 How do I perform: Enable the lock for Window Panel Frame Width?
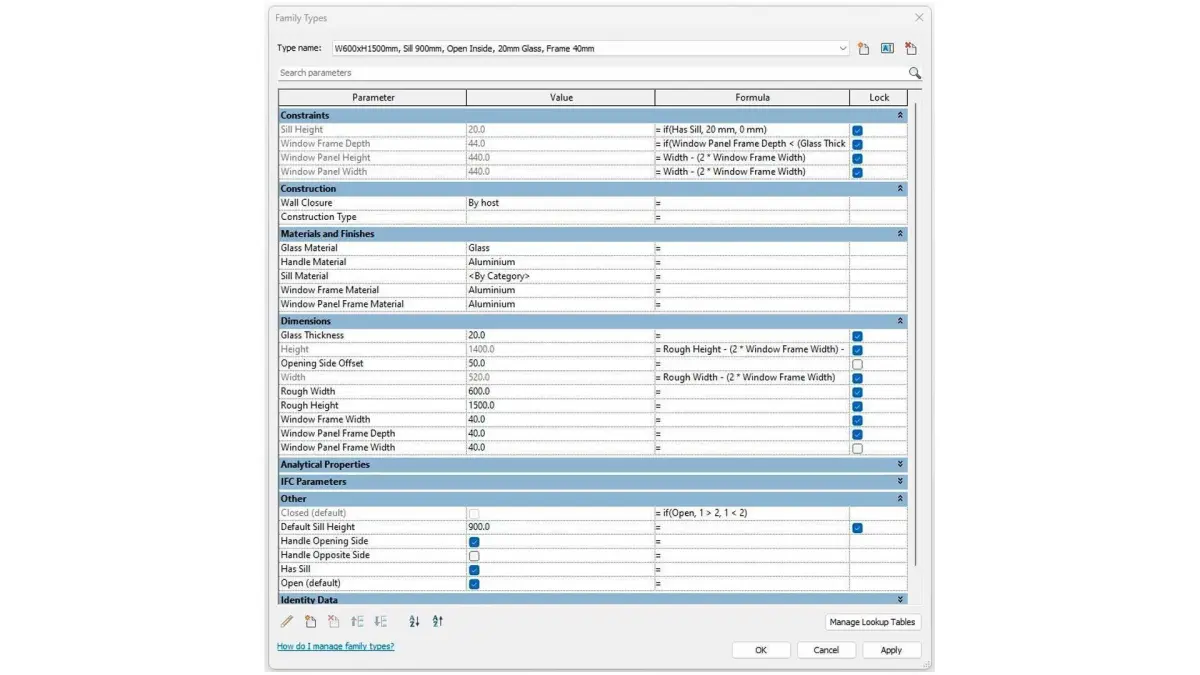tap(857, 448)
